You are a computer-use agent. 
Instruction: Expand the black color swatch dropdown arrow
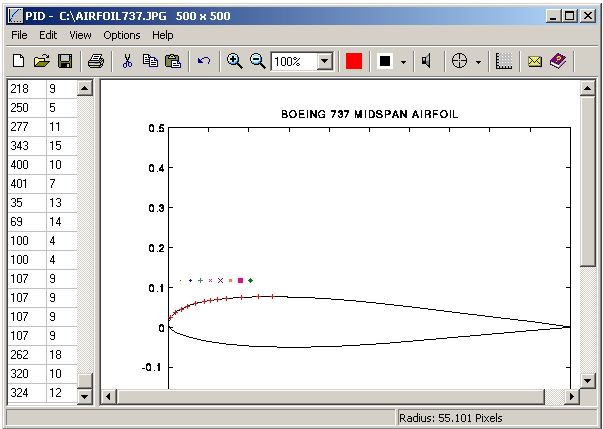coord(403,62)
